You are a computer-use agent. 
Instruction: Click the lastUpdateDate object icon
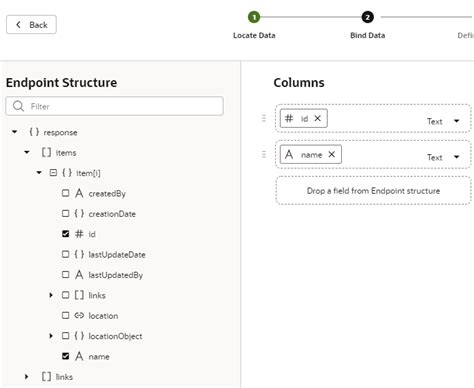click(x=79, y=254)
